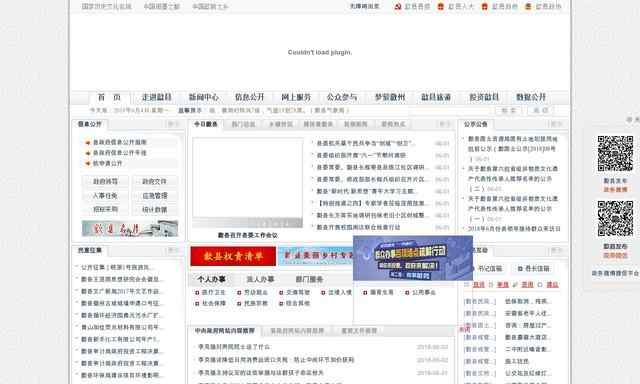640x384 pixels.
Task: Open 公众参与 in the navigation bar
Action: click(x=342, y=97)
